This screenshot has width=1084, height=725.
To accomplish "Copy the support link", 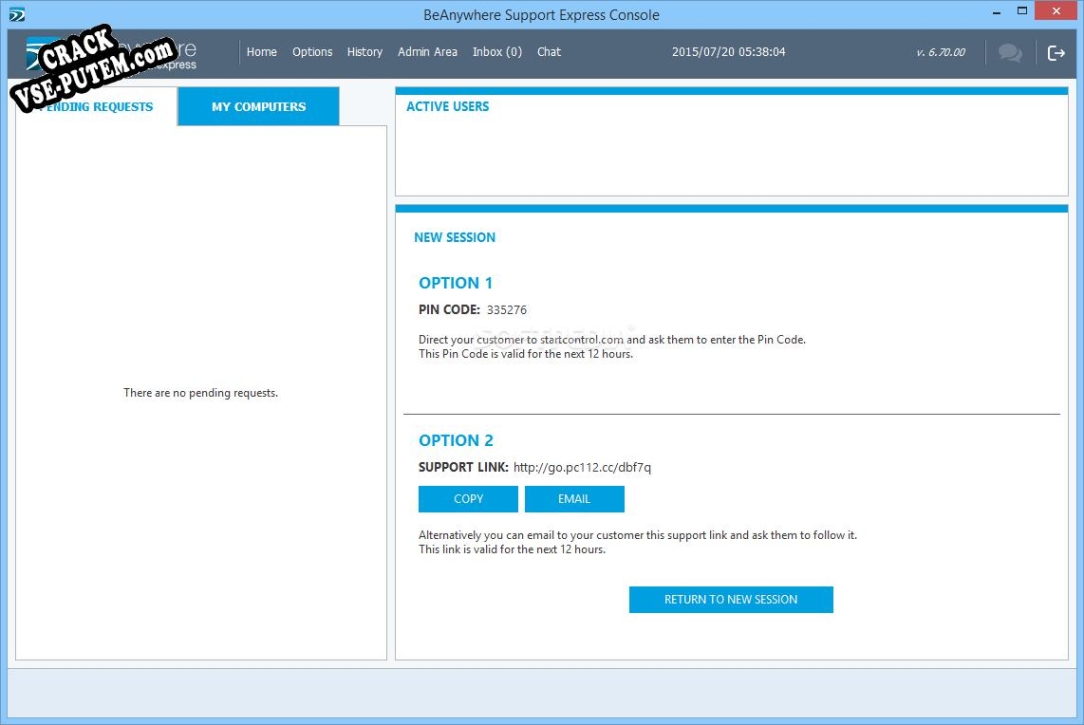I will [x=468, y=499].
